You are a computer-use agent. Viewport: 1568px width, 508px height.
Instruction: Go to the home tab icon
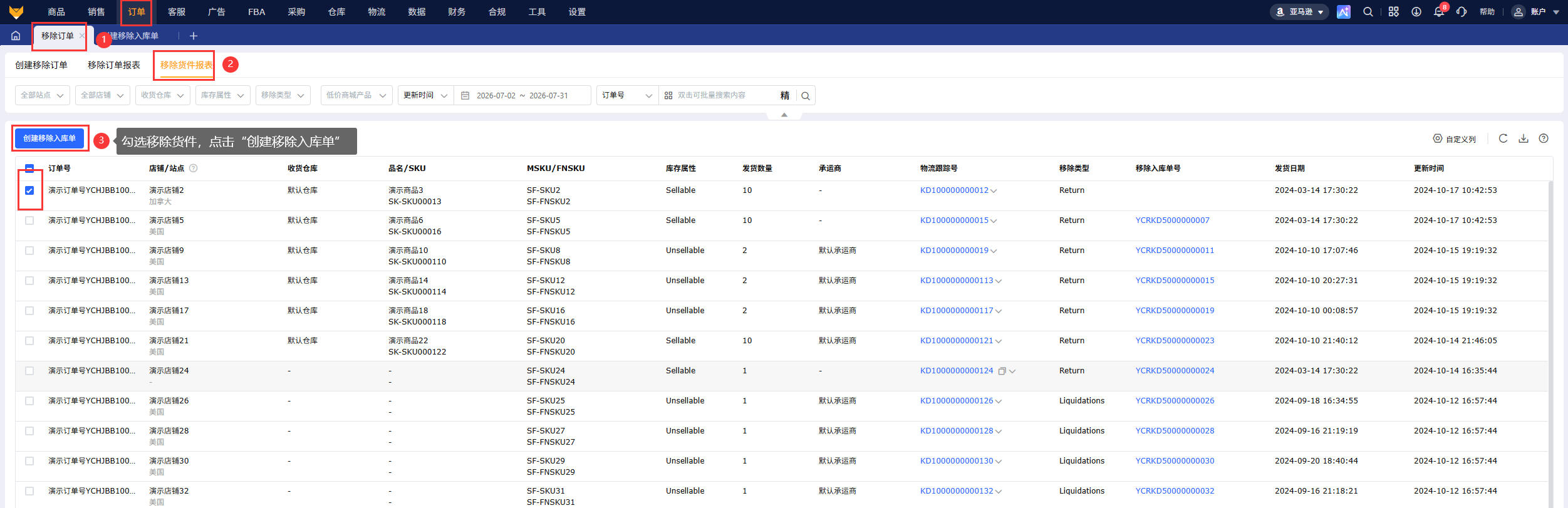[16, 36]
